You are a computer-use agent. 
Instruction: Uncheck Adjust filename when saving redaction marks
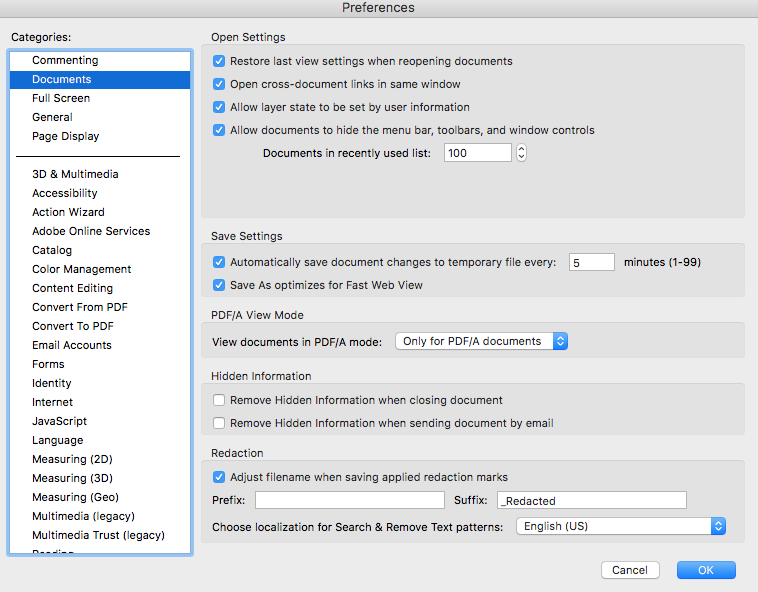tap(219, 477)
